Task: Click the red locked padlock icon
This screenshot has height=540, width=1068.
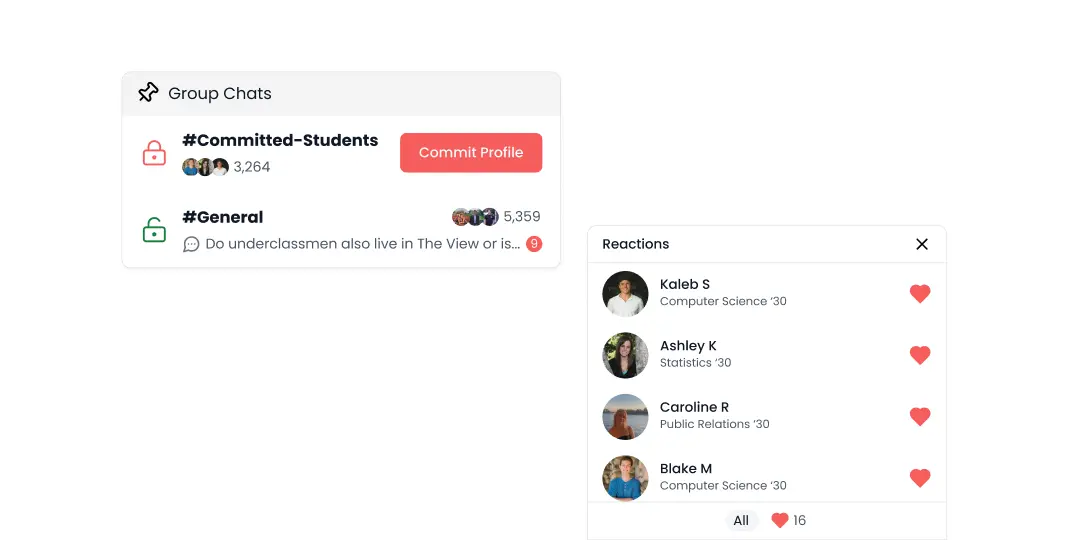Action: (154, 153)
